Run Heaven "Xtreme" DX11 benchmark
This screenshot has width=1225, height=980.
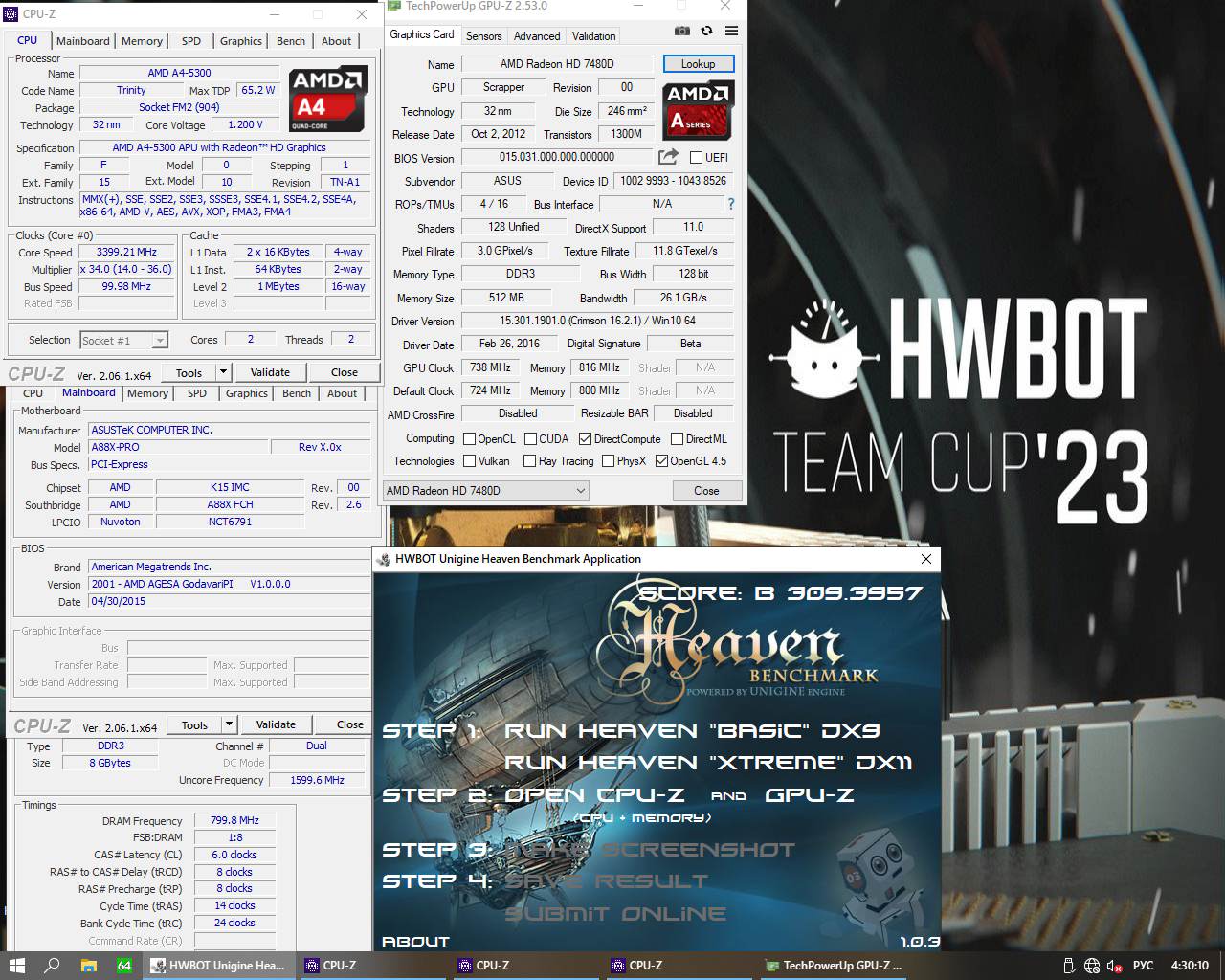(708, 763)
